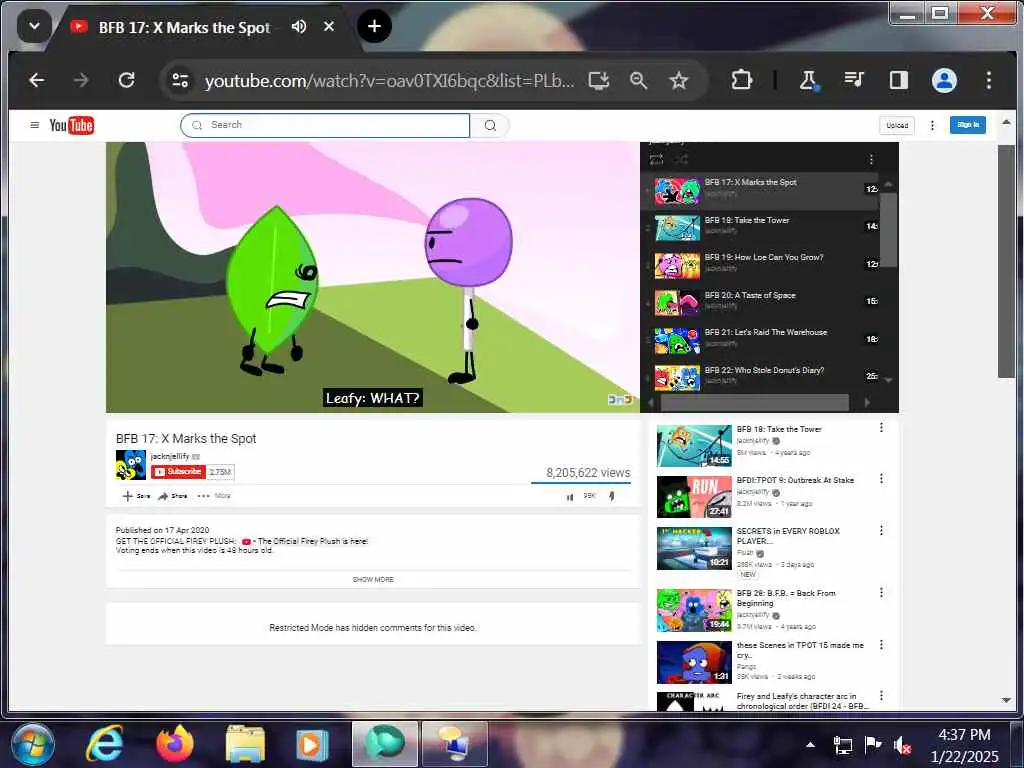The width and height of the screenshot is (1024, 768).
Task: Toggle playlist shuffle icon
Action: [680, 159]
